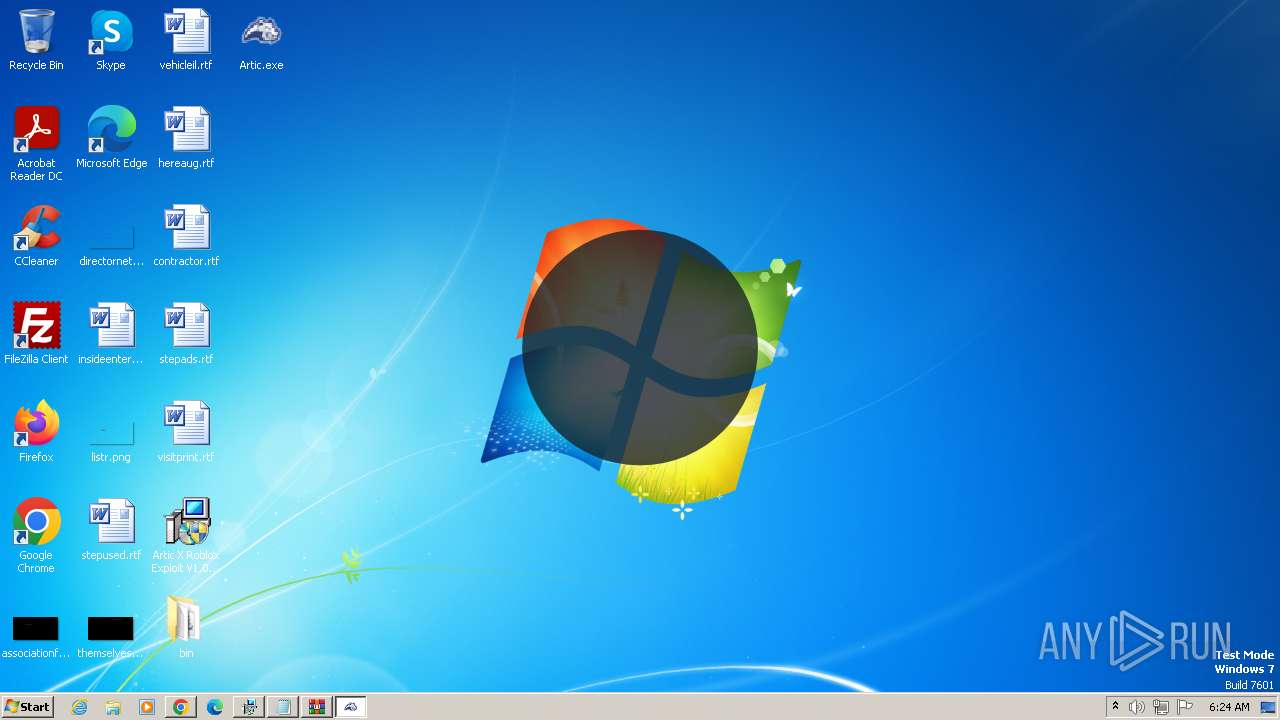1280x720 pixels.
Task: Open the Recycle Bin icon
Action: [x=36, y=40]
